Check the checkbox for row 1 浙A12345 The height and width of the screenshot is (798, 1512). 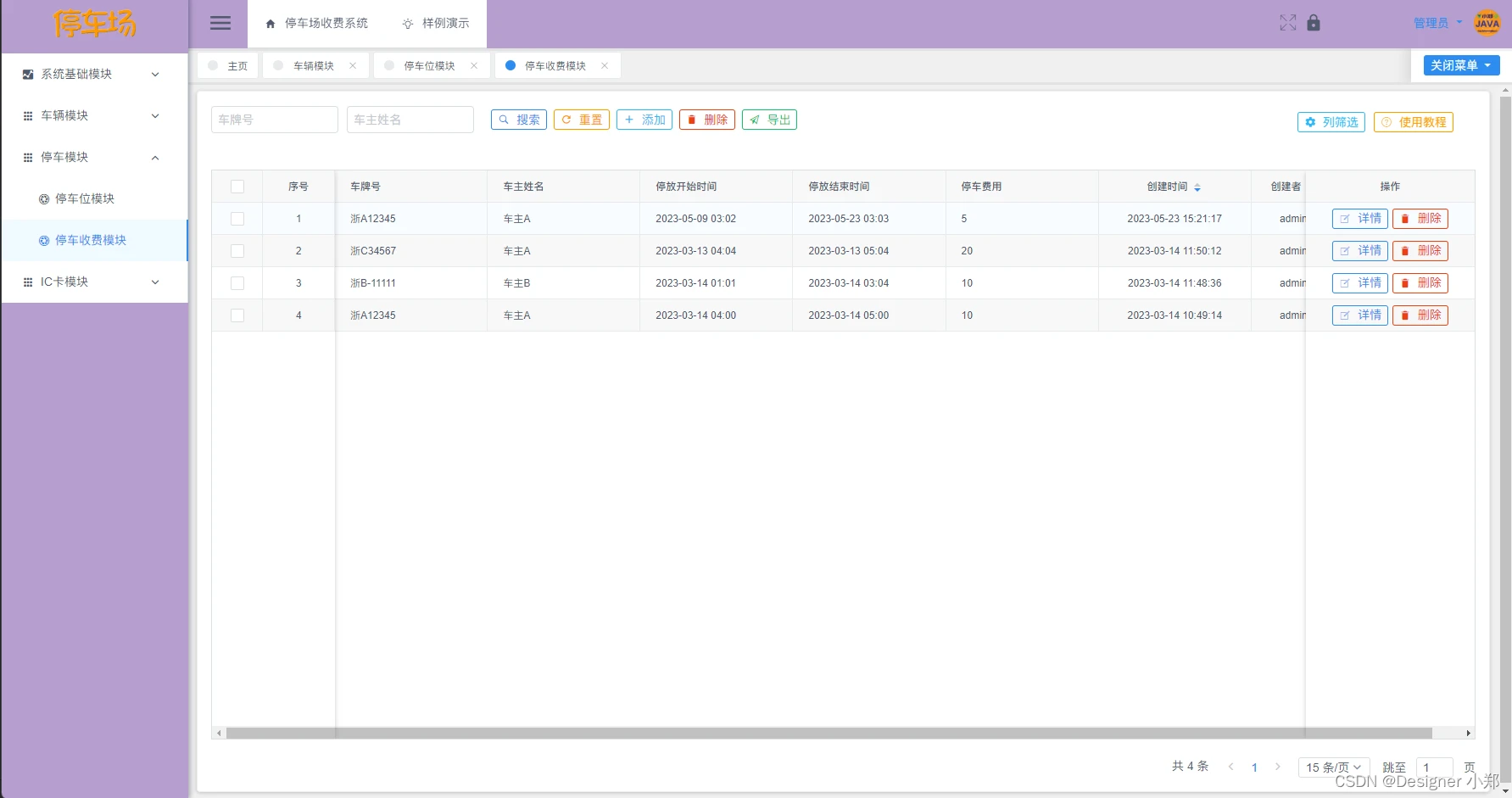(237, 219)
